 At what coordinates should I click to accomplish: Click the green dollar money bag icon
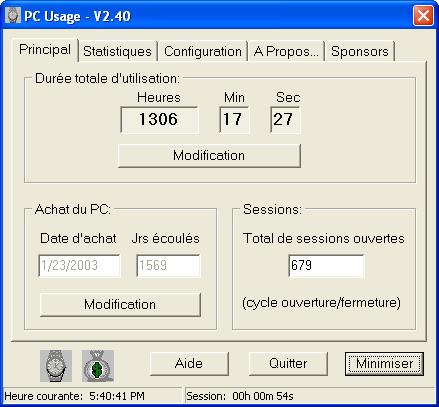98,366
